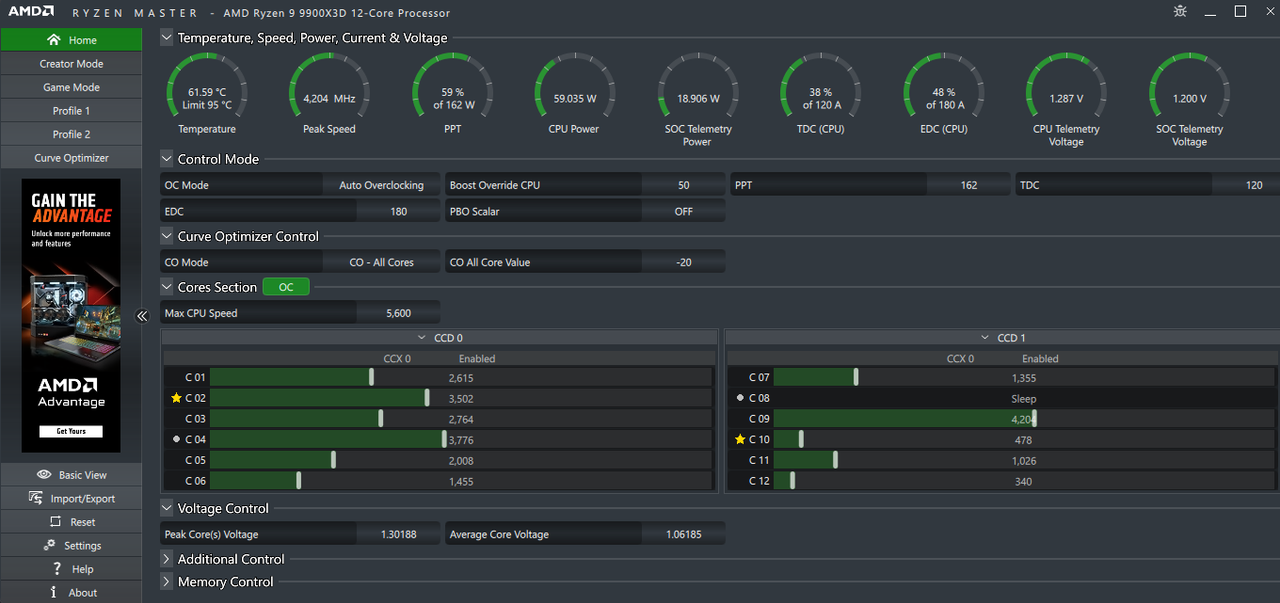Click the AMD Advantage ad banner image
This screenshot has width=1280, height=603.
(x=71, y=315)
